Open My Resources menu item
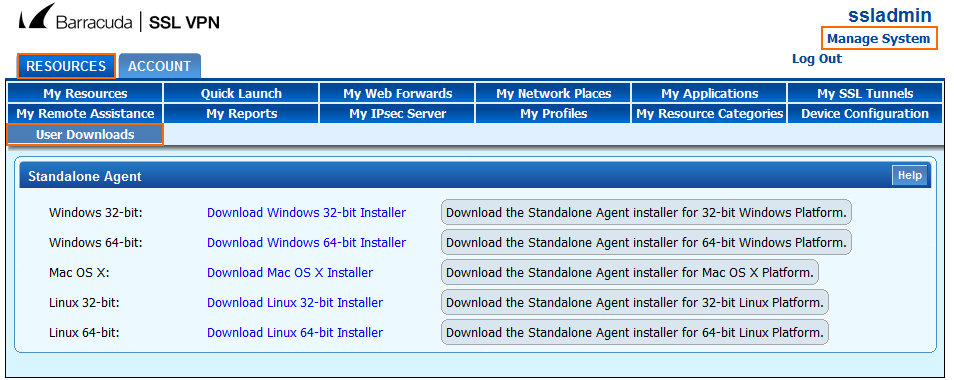 85,94
